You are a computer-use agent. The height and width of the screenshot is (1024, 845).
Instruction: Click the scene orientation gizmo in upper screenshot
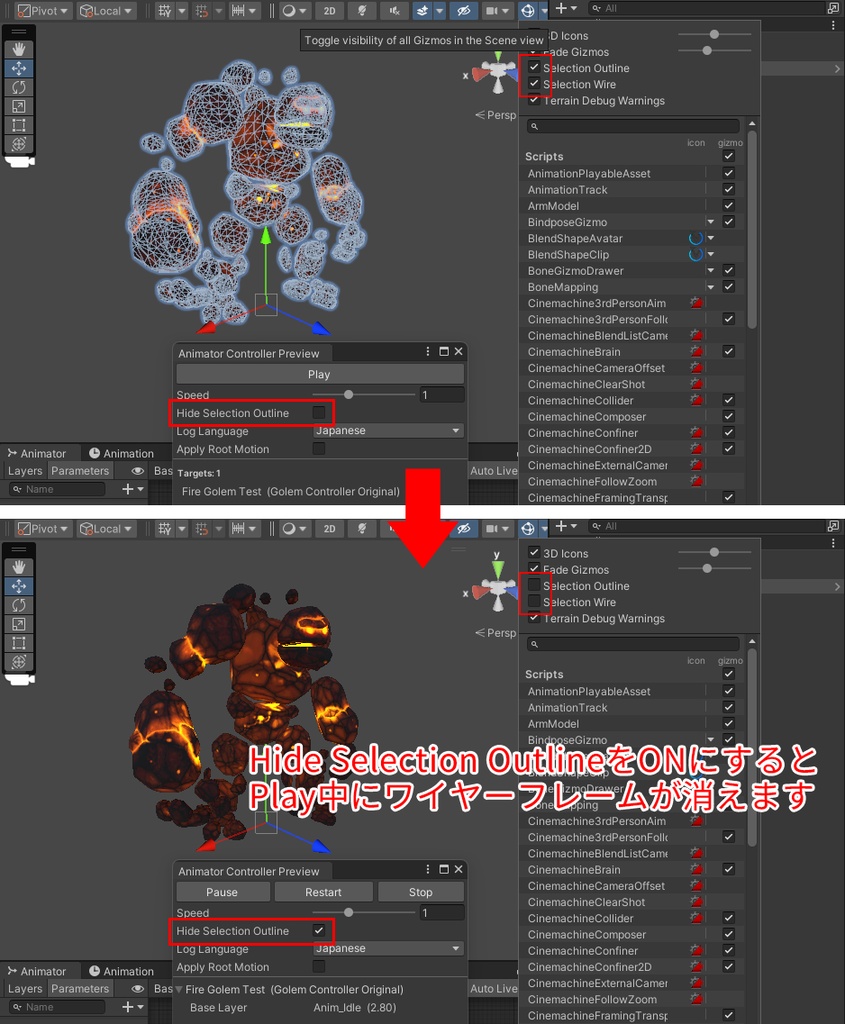(x=497, y=73)
